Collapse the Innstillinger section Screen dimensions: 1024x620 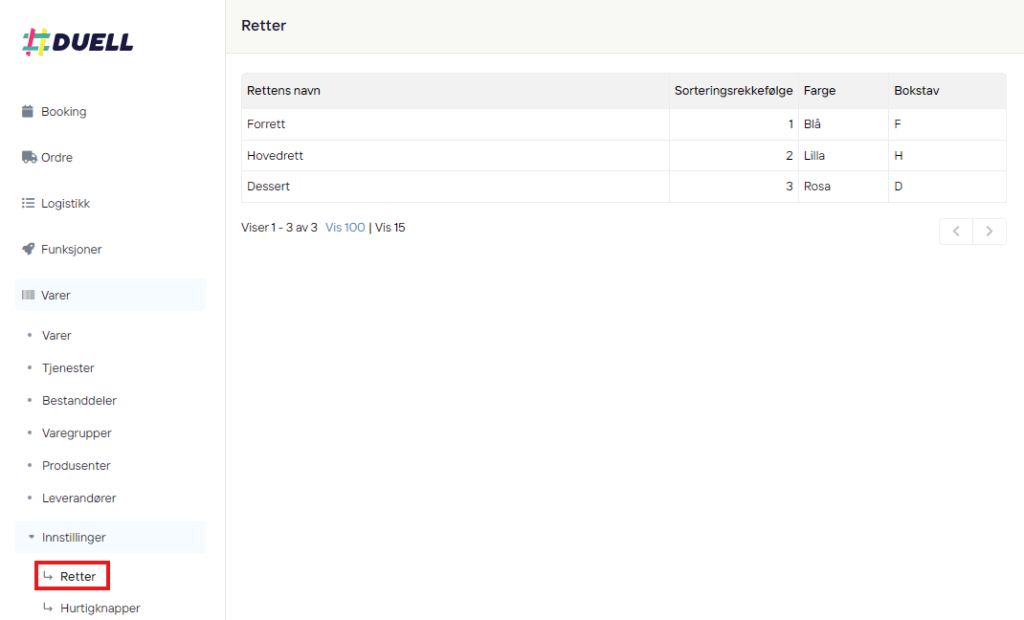point(73,537)
